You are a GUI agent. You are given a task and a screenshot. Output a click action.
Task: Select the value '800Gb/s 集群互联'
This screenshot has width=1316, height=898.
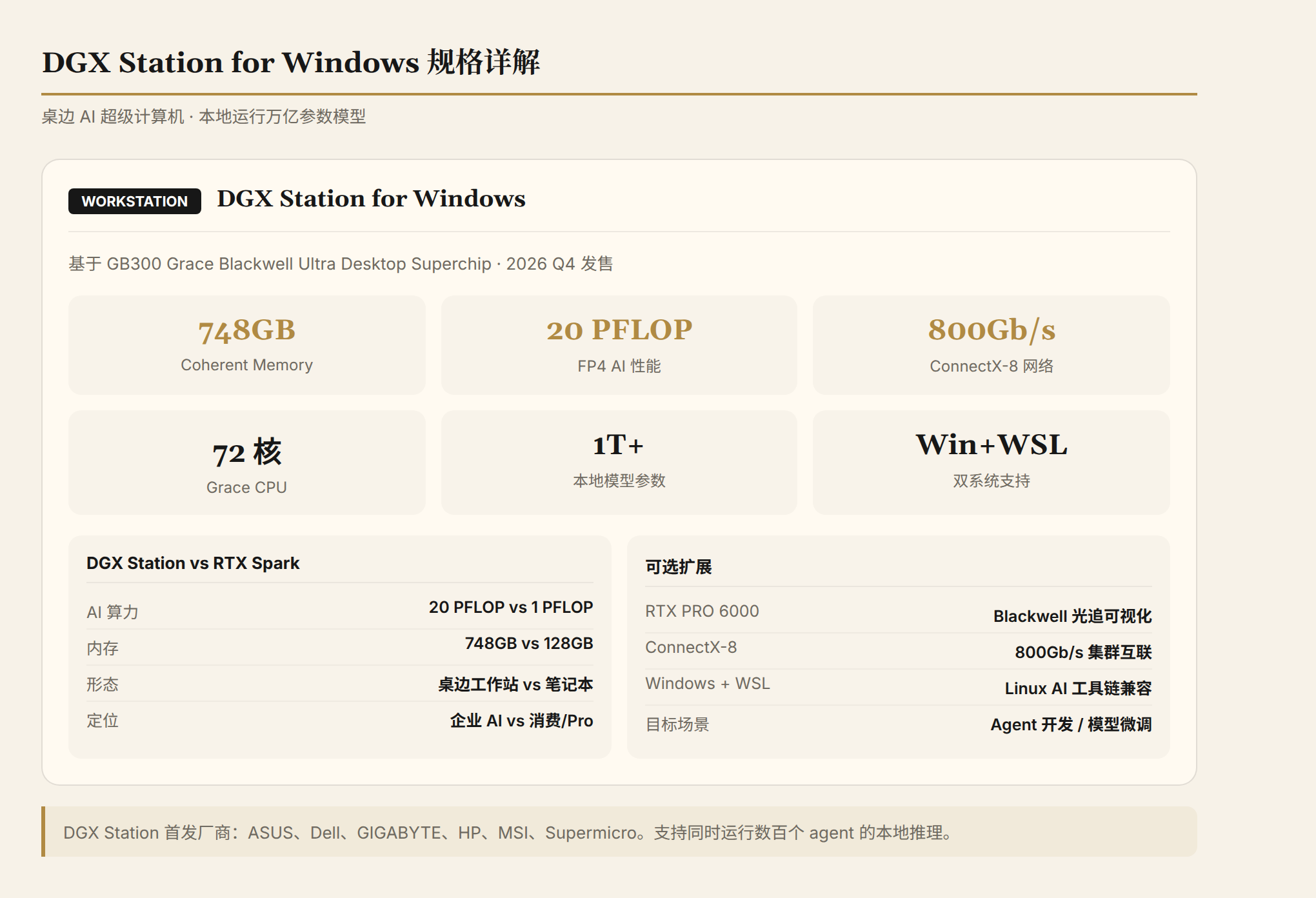coord(1083,652)
